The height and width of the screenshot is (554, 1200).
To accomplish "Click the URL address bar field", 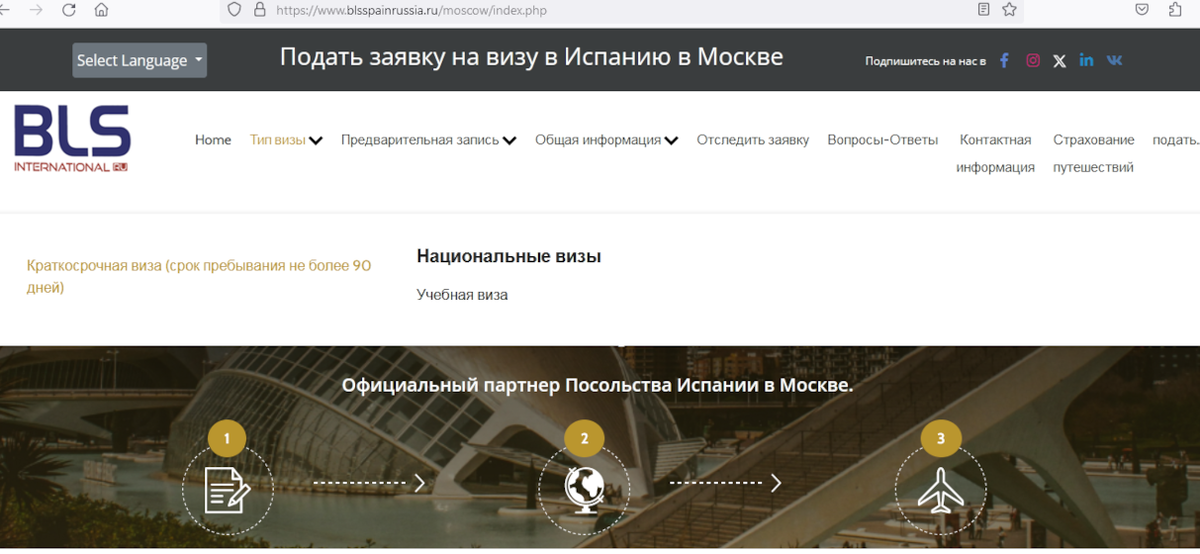I will [x=600, y=10].
